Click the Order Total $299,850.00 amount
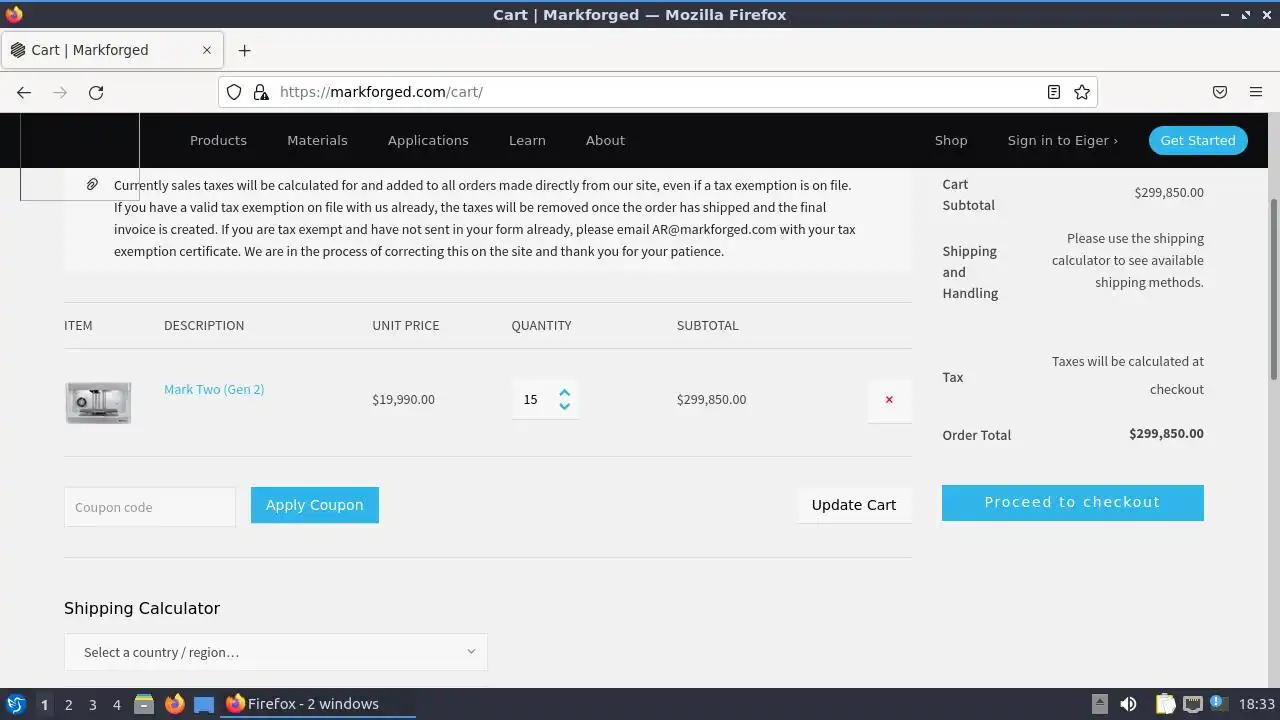Screen dimensions: 1280x720 [x=1166, y=433]
